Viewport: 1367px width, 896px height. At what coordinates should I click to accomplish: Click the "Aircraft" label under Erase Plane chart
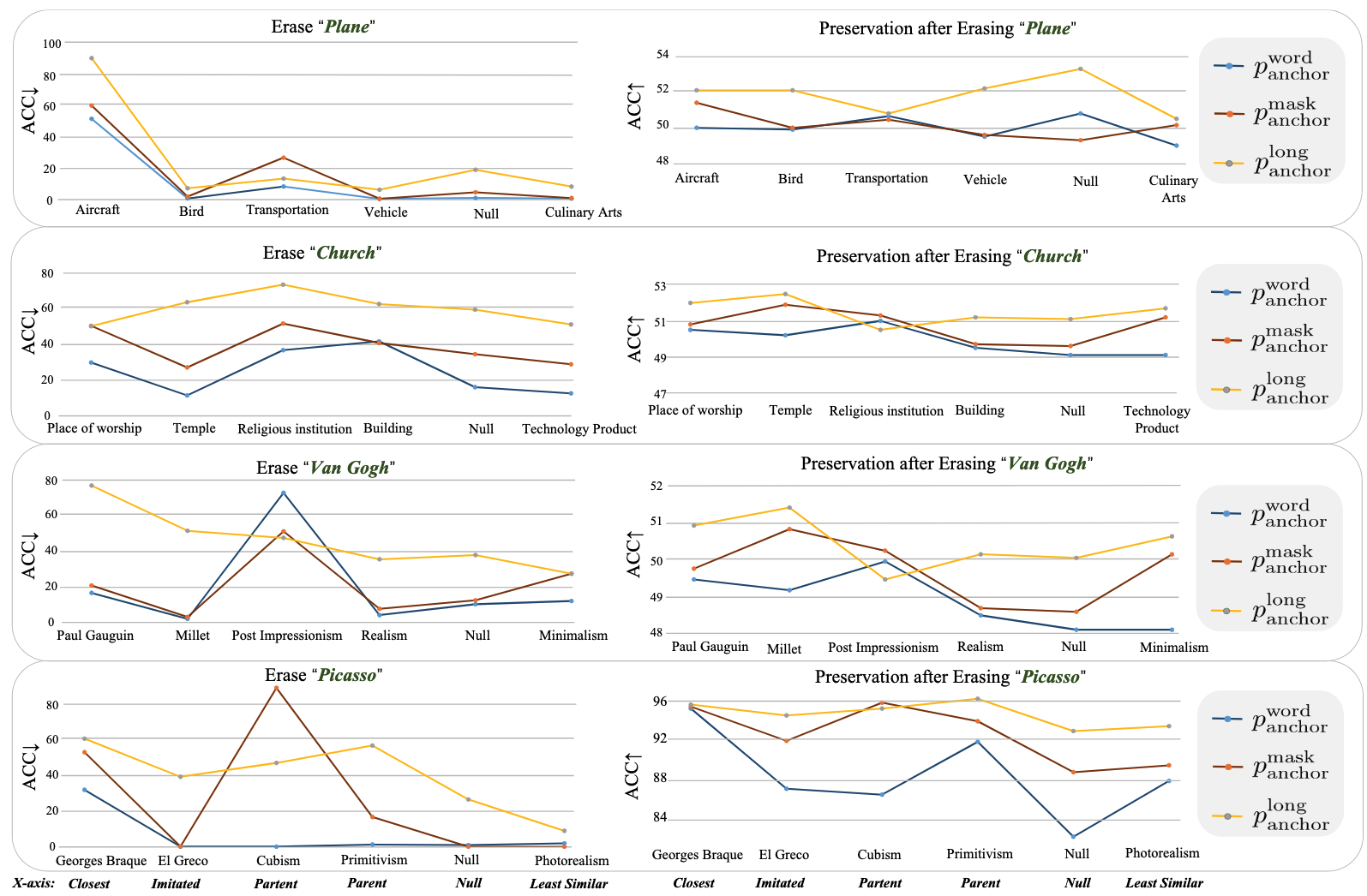pos(98,210)
